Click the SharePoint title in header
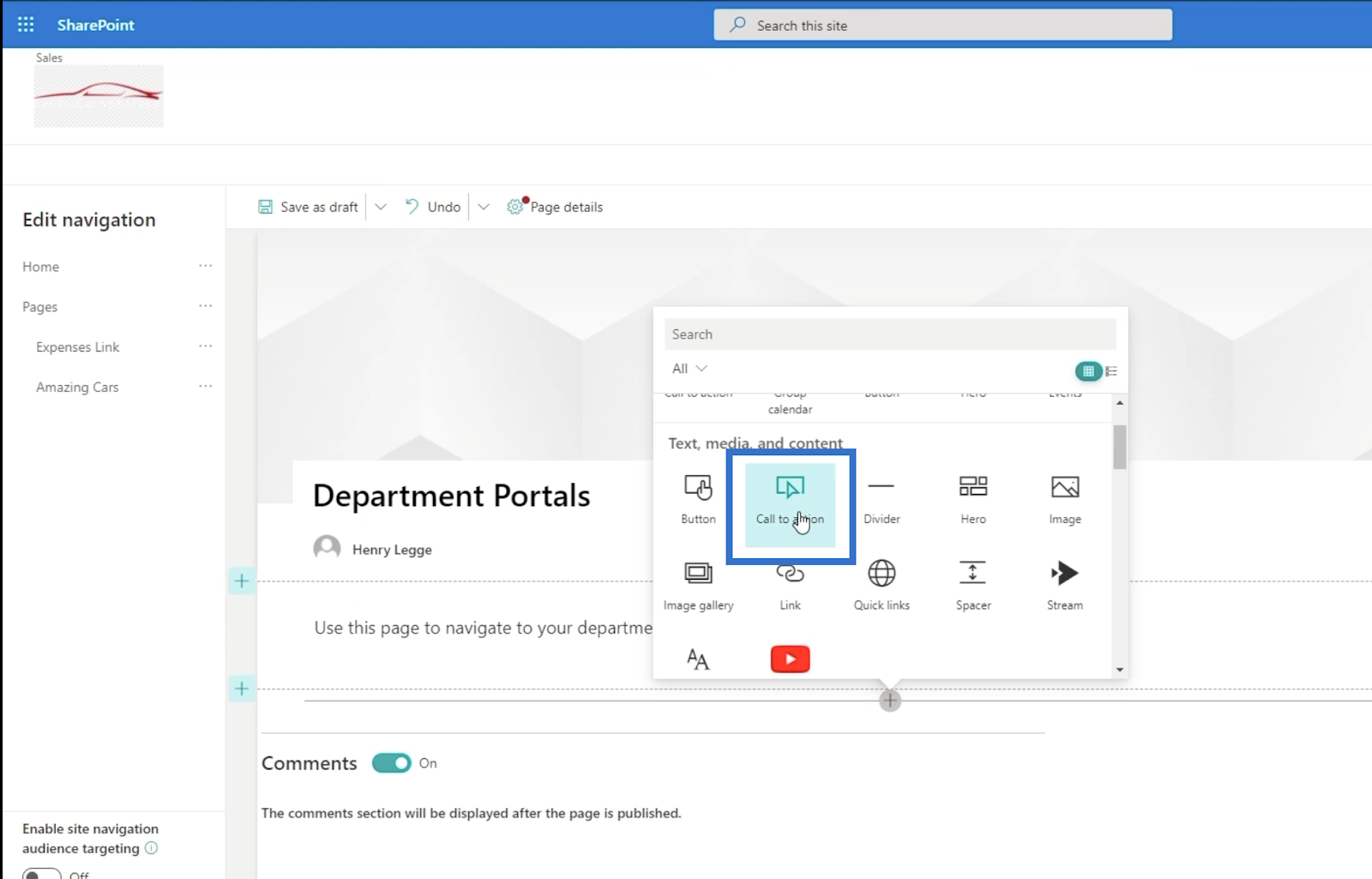The width and height of the screenshot is (1372, 879). 96,25
